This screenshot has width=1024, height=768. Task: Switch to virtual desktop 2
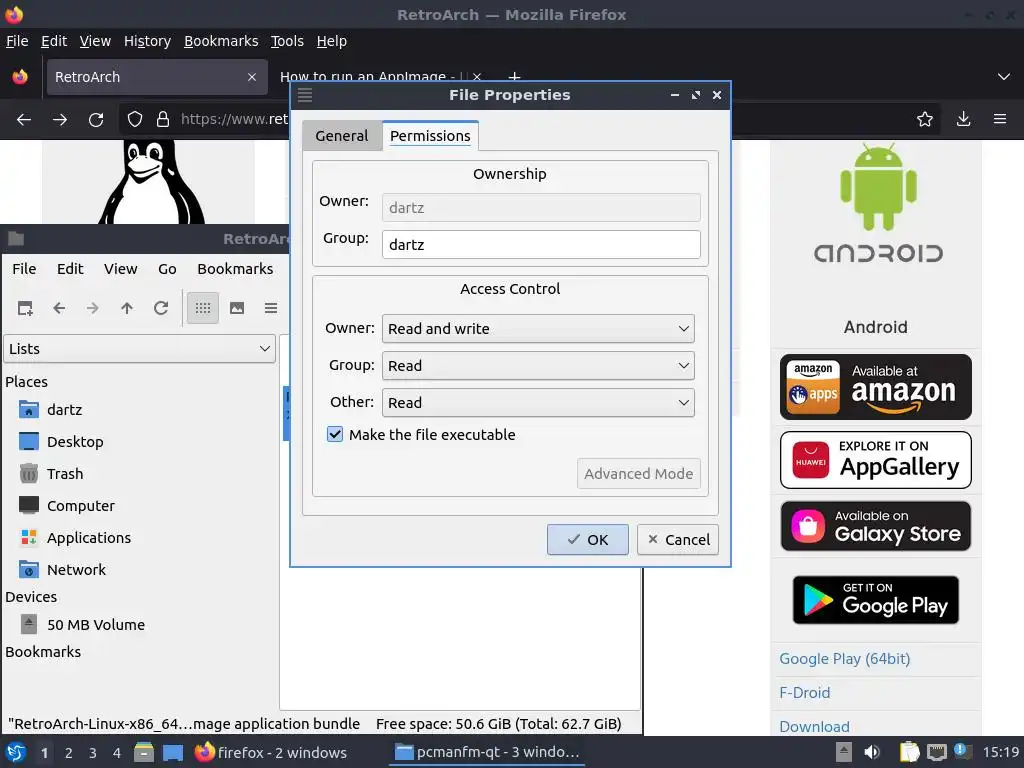click(69, 753)
